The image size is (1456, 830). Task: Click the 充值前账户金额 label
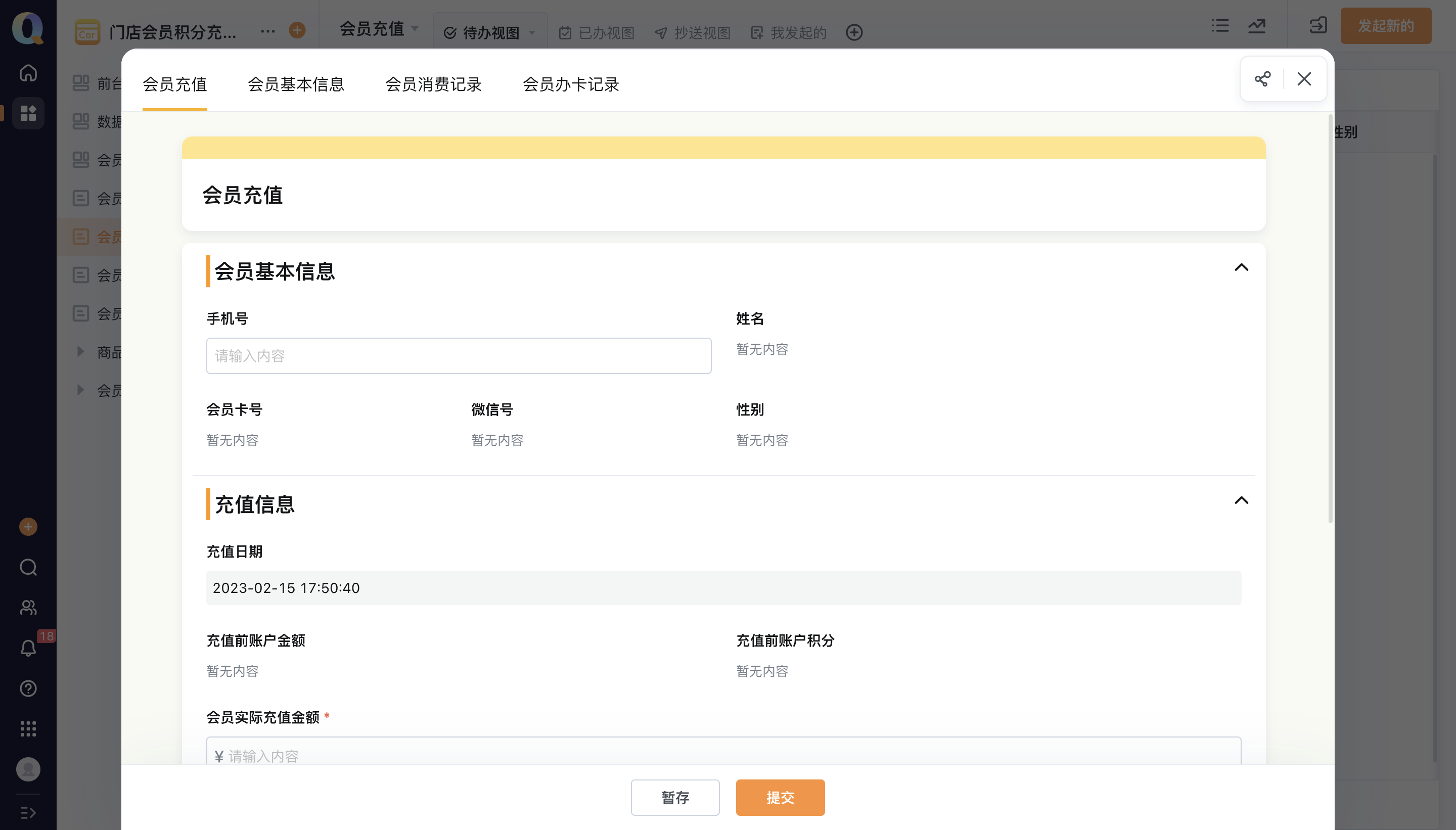(x=255, y=640)
